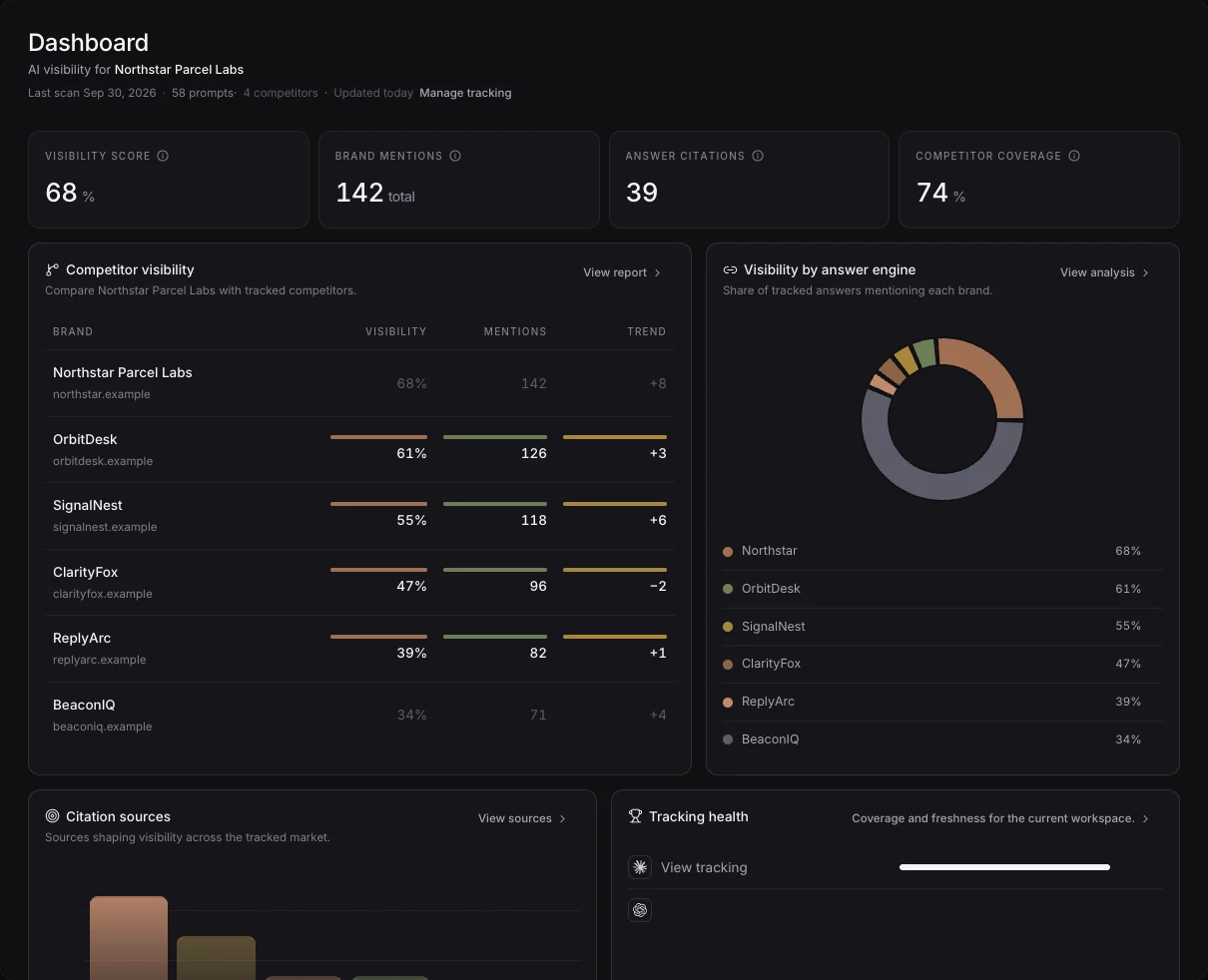This screenshot has height=980, width=1208.
Task: Click the asterisk engine icon beside View tracking
Action: 640,867
